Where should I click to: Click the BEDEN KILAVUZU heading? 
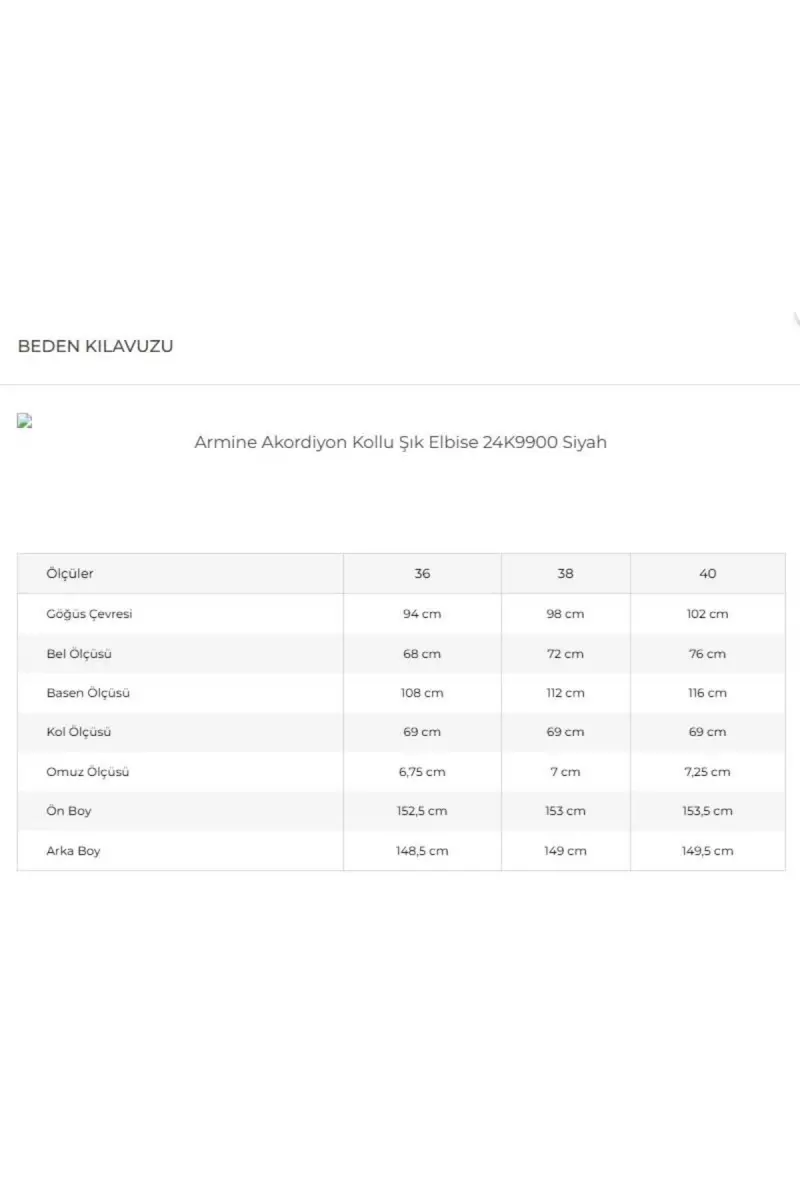tap(96, 346)
